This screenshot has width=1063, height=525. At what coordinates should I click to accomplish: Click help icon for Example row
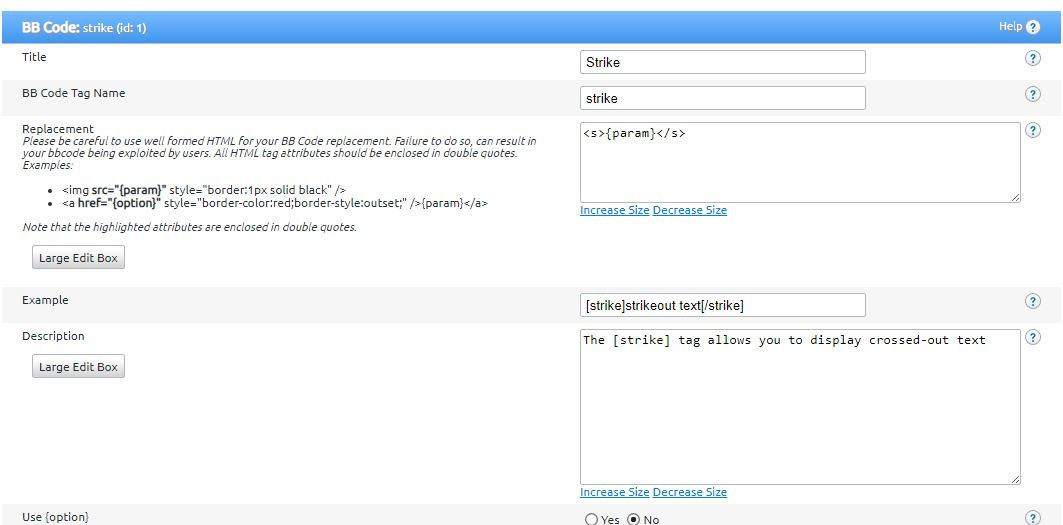1032,301
